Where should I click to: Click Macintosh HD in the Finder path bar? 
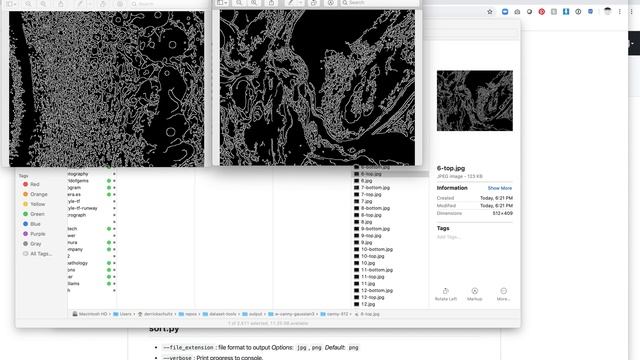point(90,314)
